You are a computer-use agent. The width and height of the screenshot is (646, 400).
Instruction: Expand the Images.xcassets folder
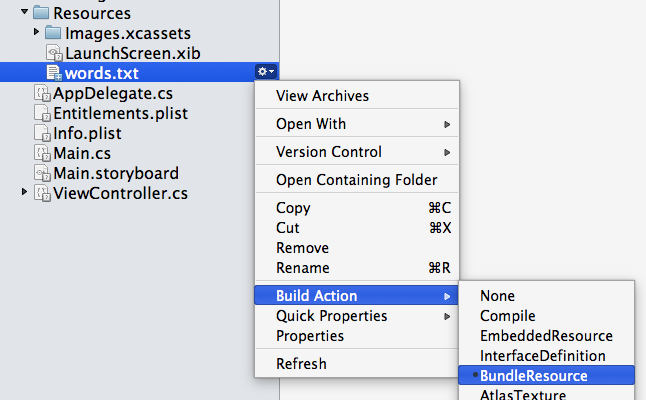36,32
